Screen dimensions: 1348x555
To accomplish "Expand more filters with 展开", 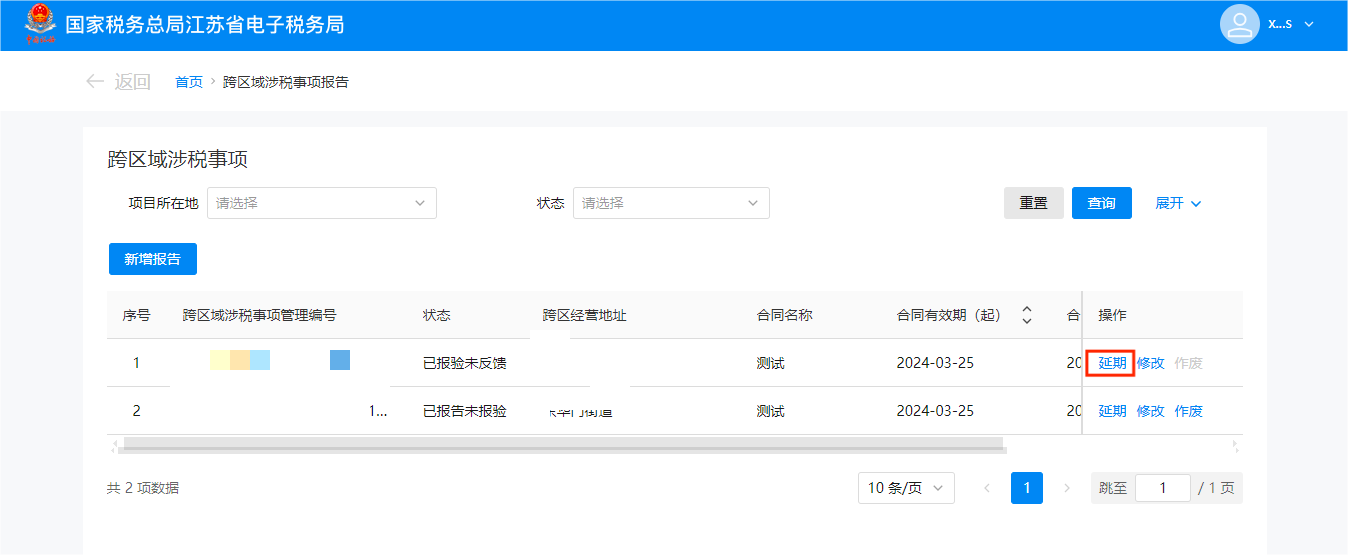I will [x=1178, y=203].
